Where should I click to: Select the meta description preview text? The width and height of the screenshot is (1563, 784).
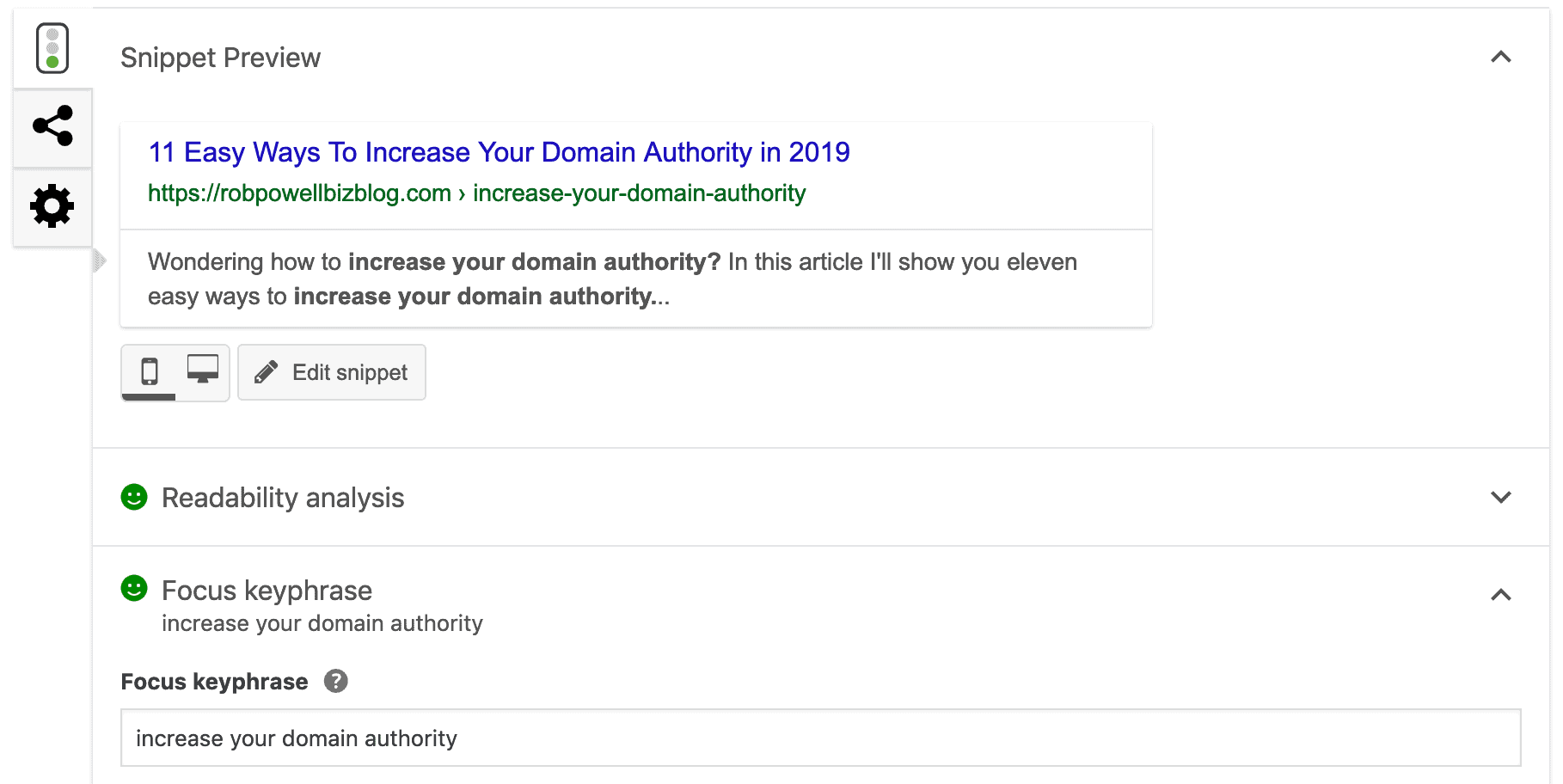pyautogui.click(x=612, y=279)
